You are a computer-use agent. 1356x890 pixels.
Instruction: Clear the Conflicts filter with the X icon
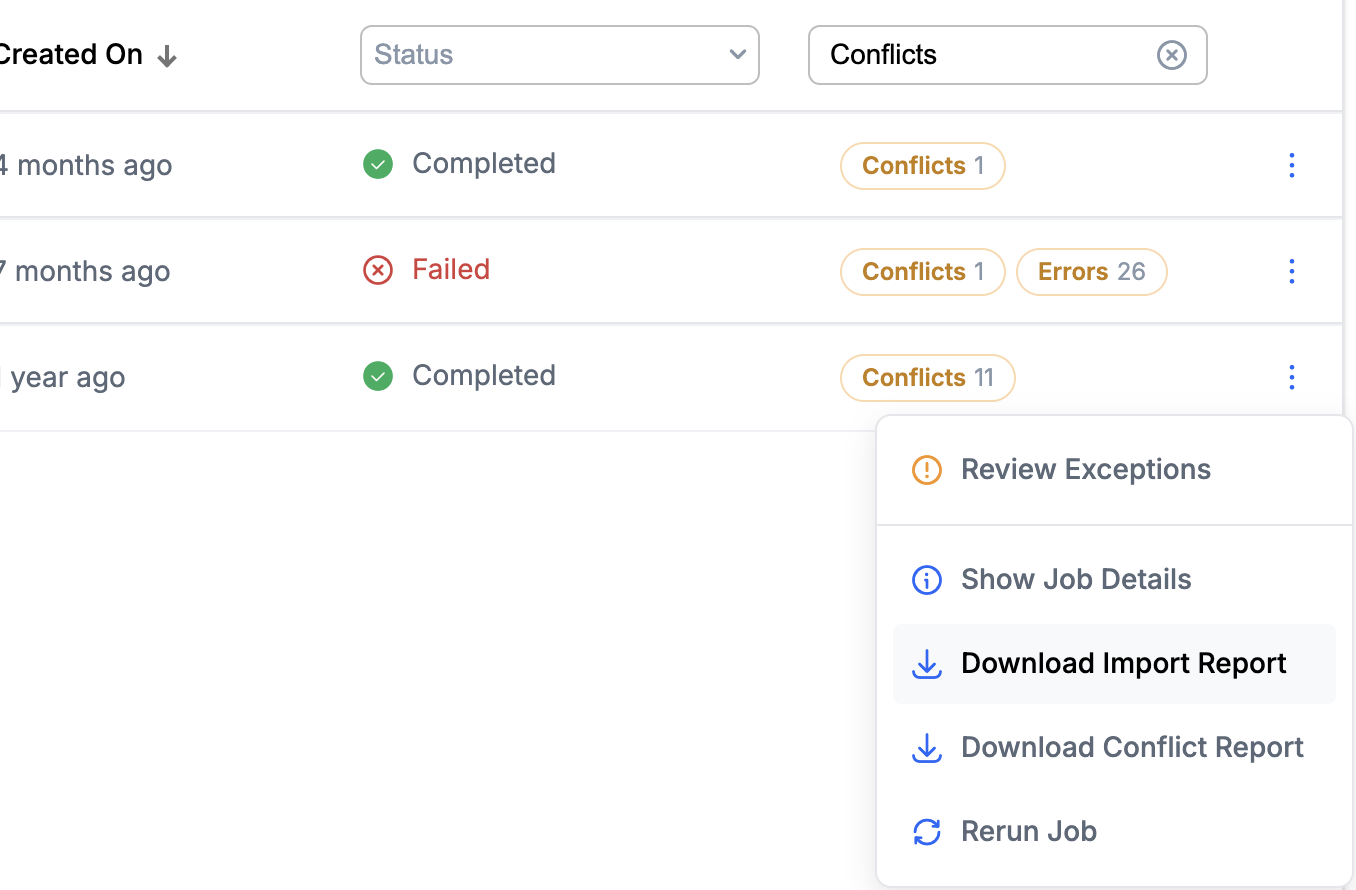(1171, 55)
